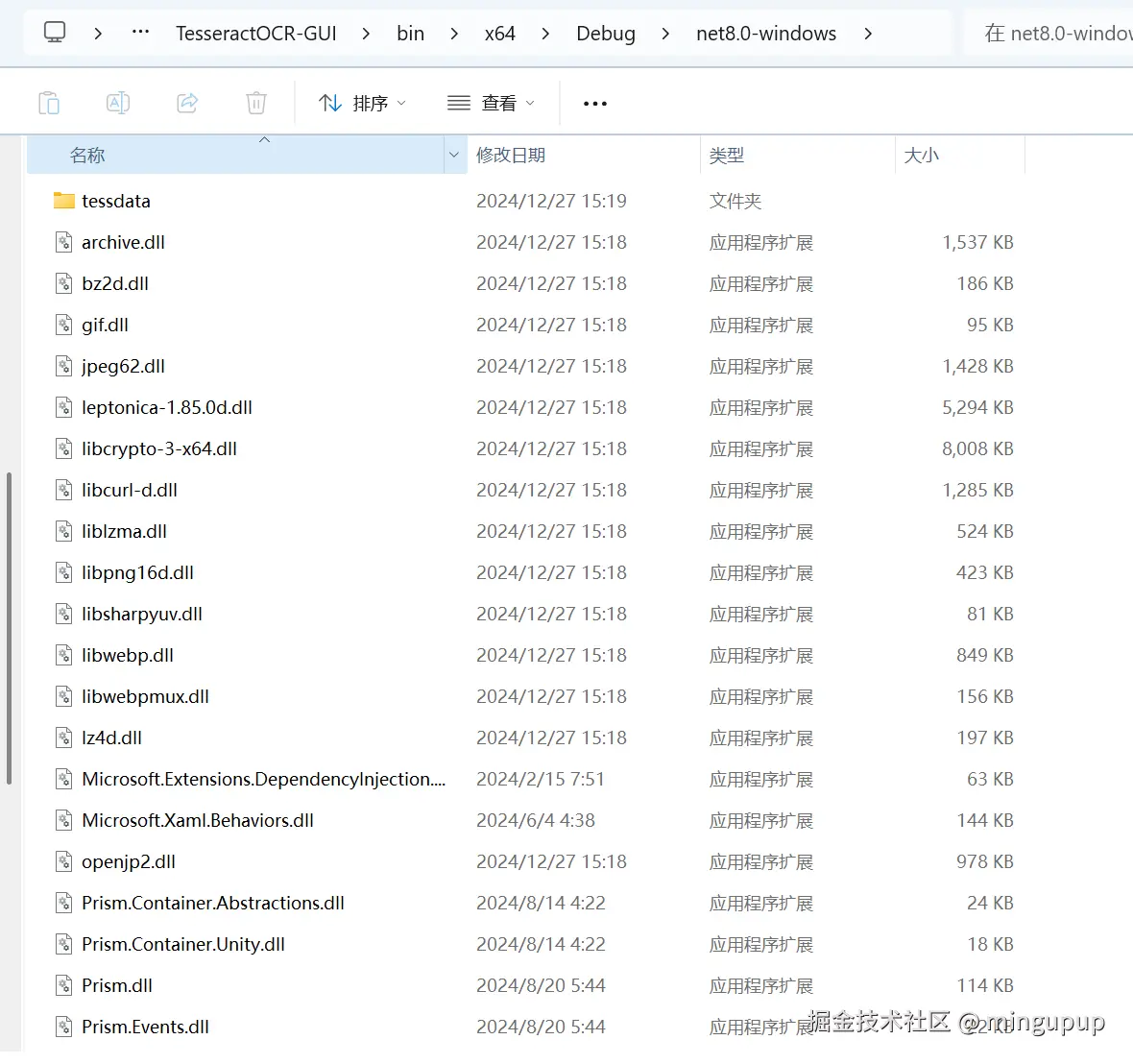The height and width of the screenshot is (1064, 1133).
Task: Click the Paste clipboard toolbar icon
Action: point(49,104)
